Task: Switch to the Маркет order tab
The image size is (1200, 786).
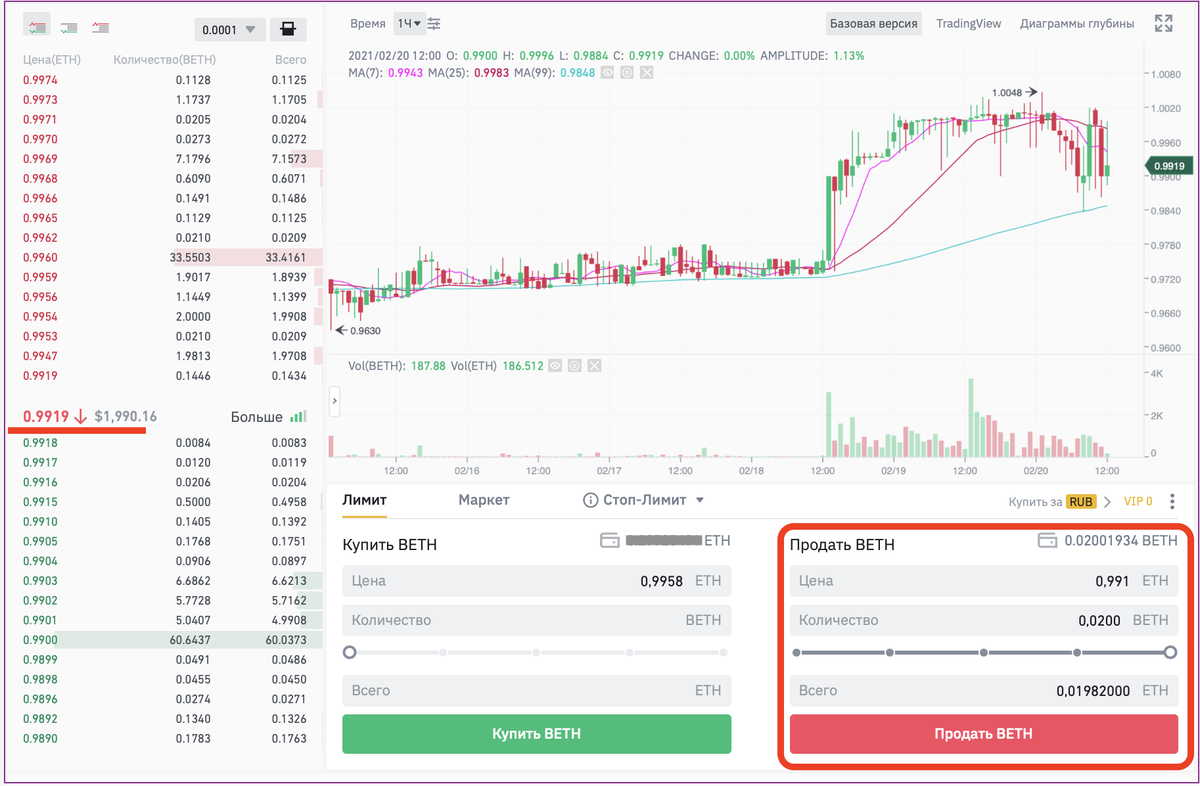Action: (x=484, y=500)
